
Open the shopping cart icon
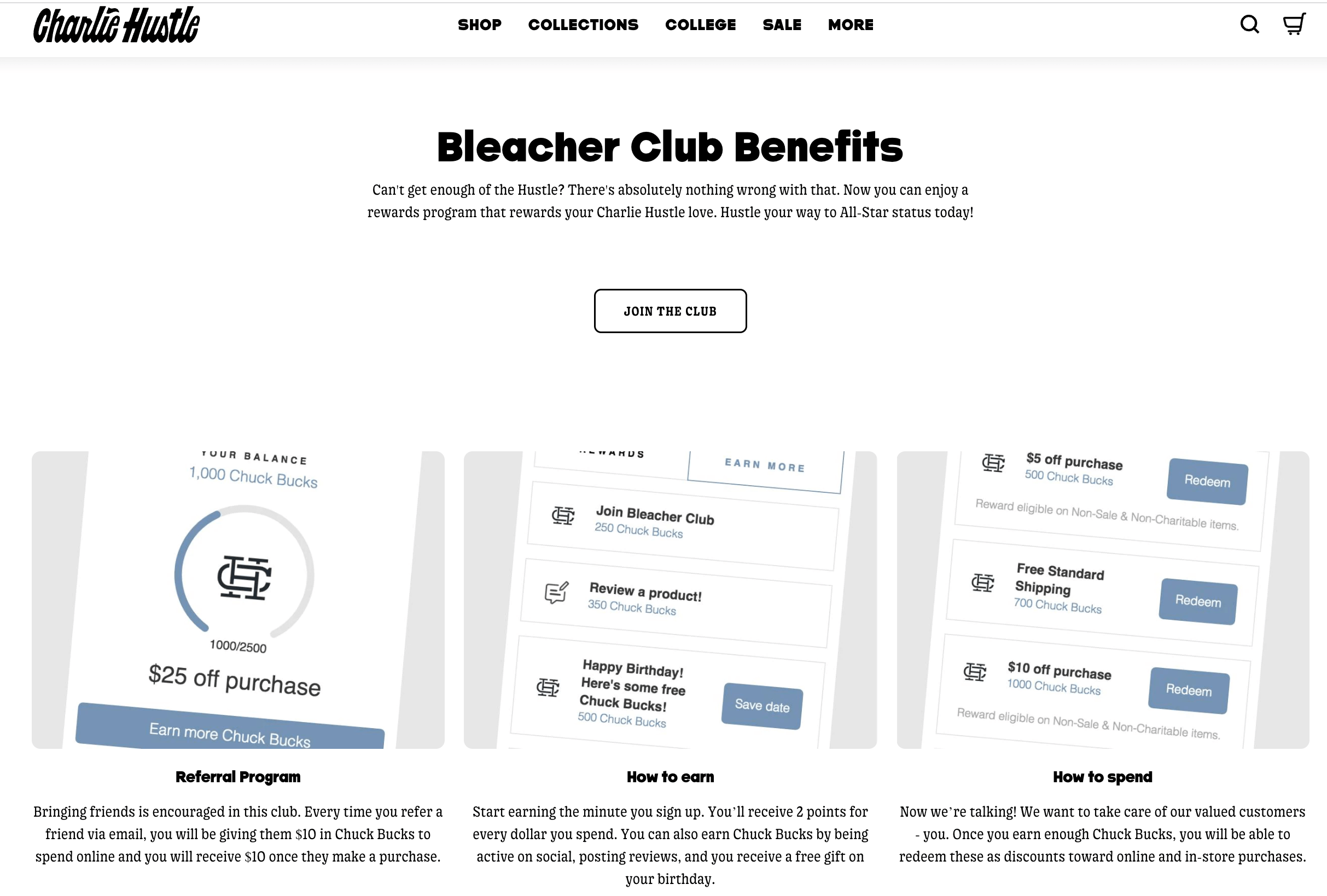click(1294, 24)
